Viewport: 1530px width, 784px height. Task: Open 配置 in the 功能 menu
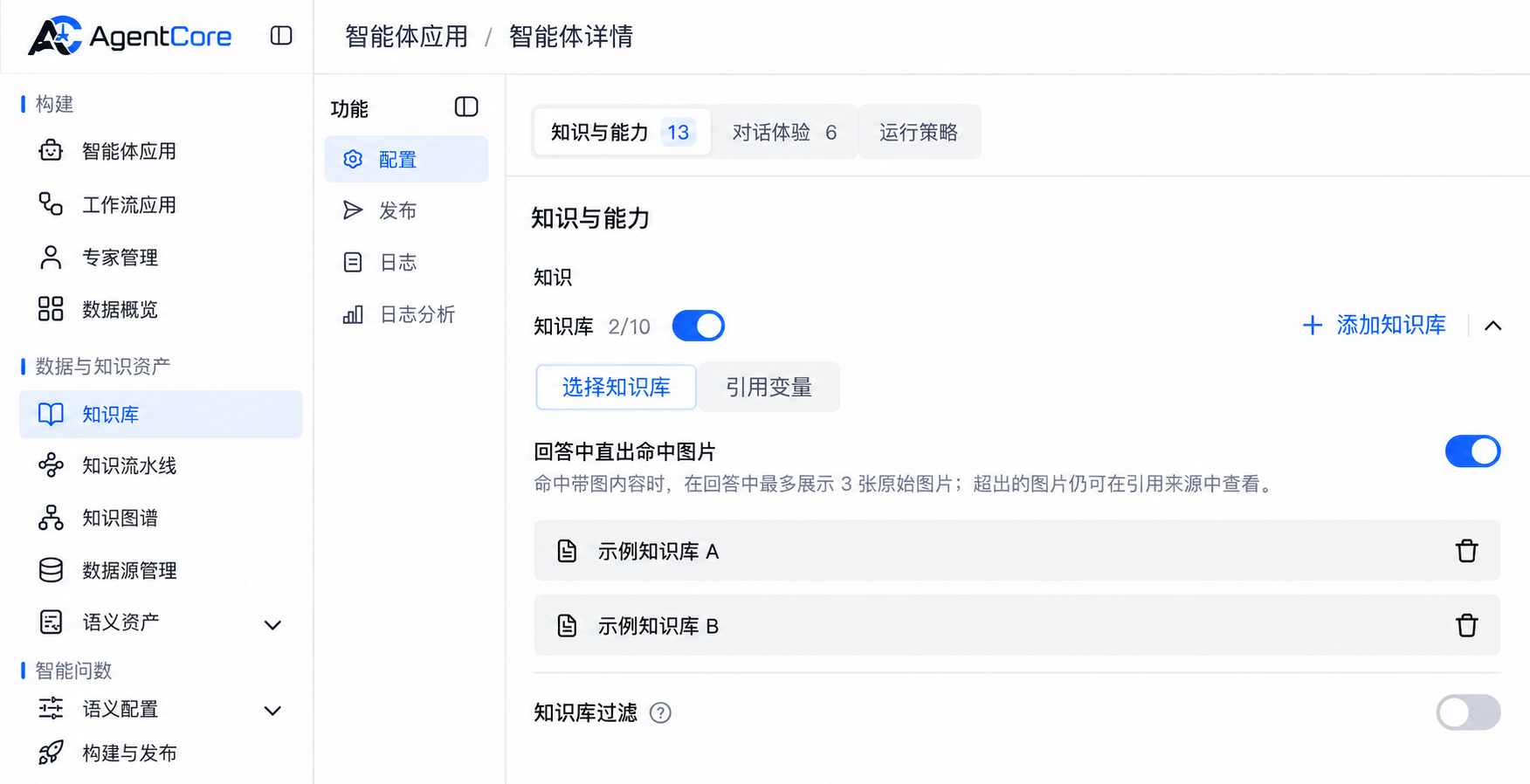[x=406, y=159]
